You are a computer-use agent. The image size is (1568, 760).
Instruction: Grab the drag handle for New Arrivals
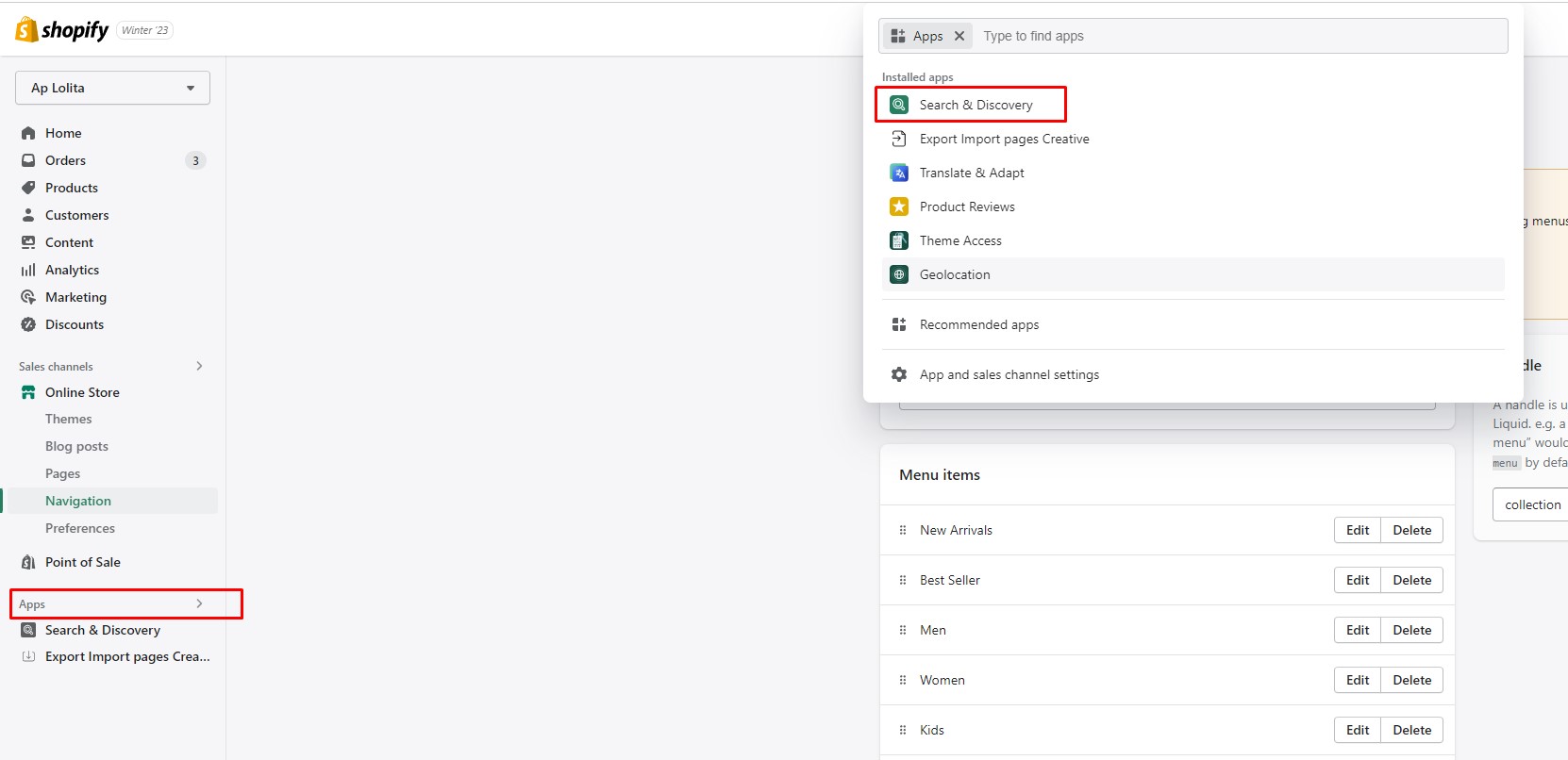(903, 530)
